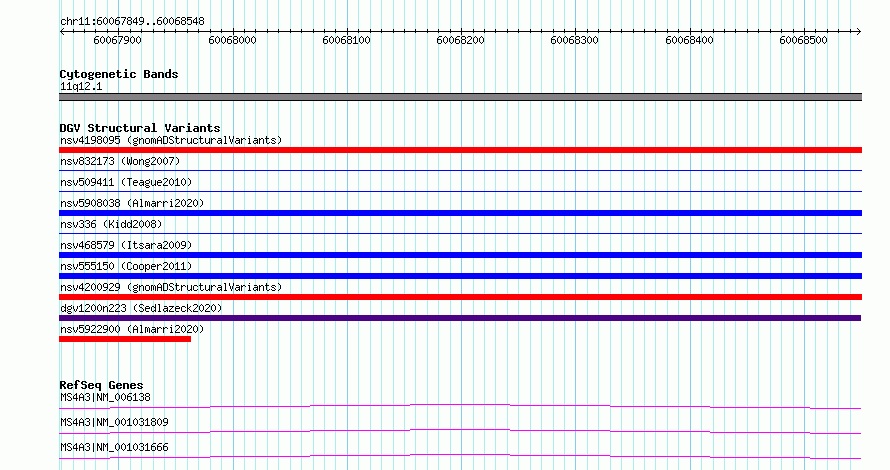Screen dimensions: 890x470
Task: Click the 60068500 ruler position
Action: click(803, 40)
